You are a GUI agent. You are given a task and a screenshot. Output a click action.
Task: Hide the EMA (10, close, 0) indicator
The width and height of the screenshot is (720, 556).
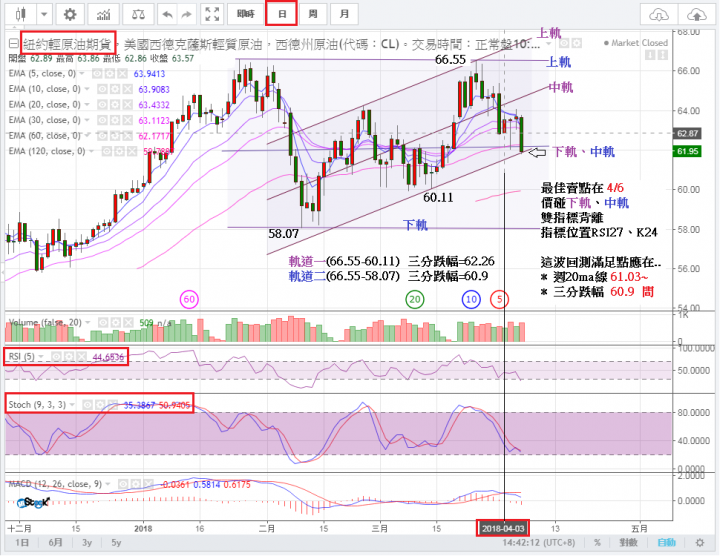102,89
